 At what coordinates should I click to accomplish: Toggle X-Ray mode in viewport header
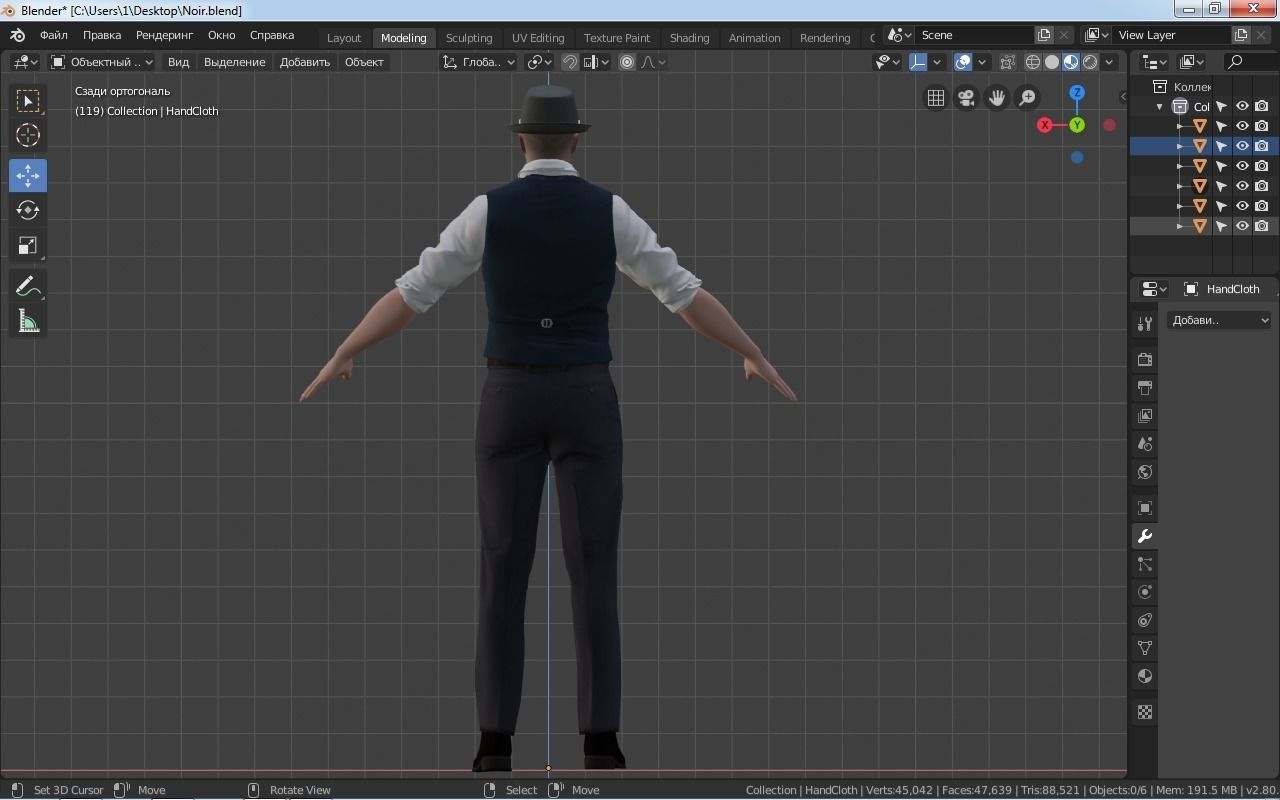1007,62
